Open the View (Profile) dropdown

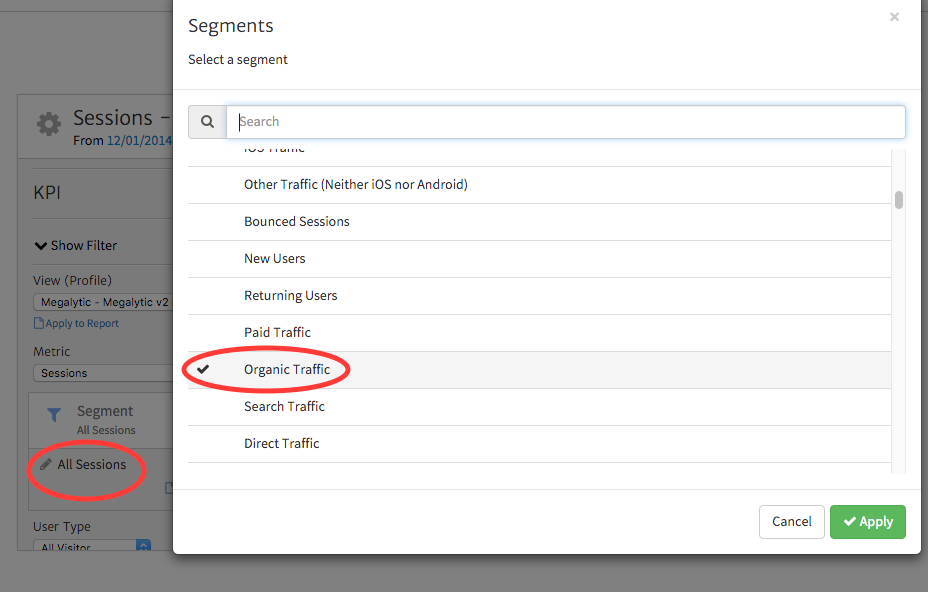click(x=104, y=302)
